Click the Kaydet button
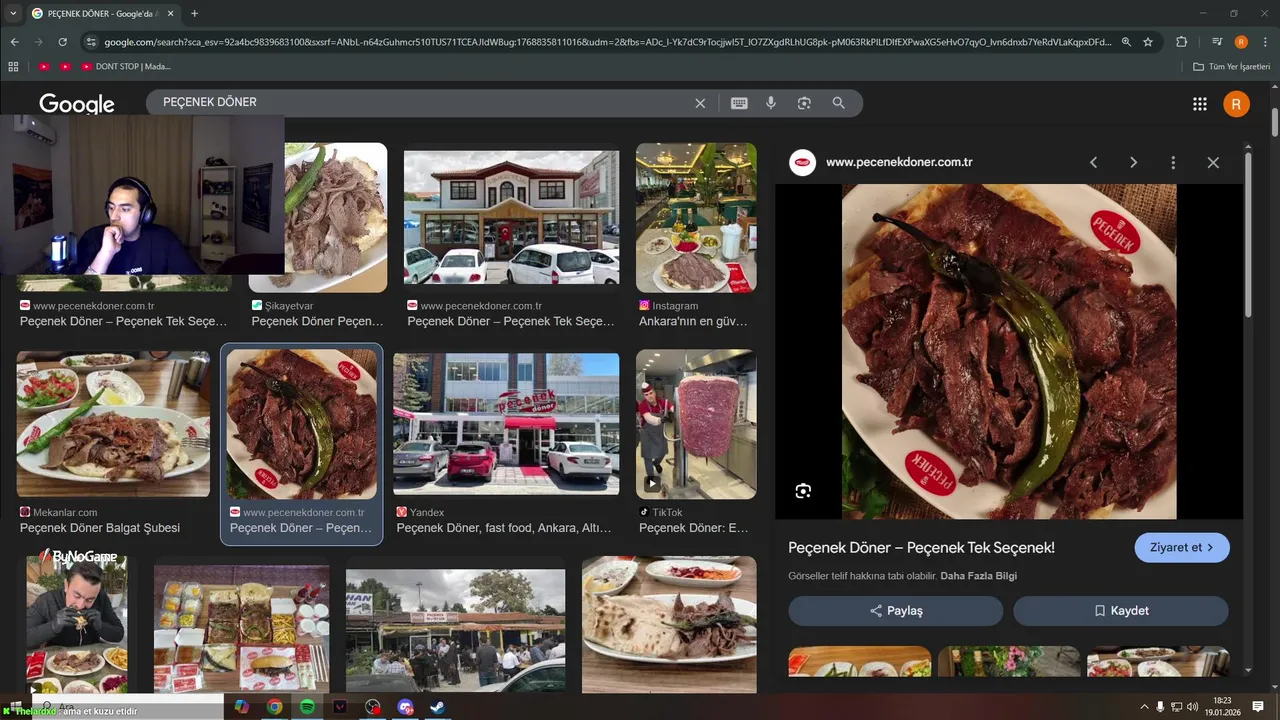Viewport: 1280px width, 720px height. coord(1121,611)
